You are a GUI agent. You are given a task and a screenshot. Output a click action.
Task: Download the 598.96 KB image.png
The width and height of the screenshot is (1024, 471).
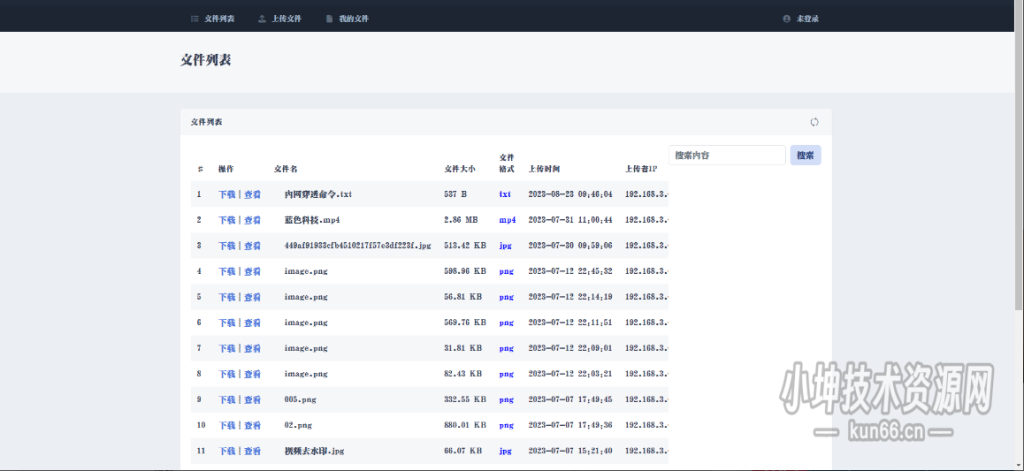tap(227, 271)
